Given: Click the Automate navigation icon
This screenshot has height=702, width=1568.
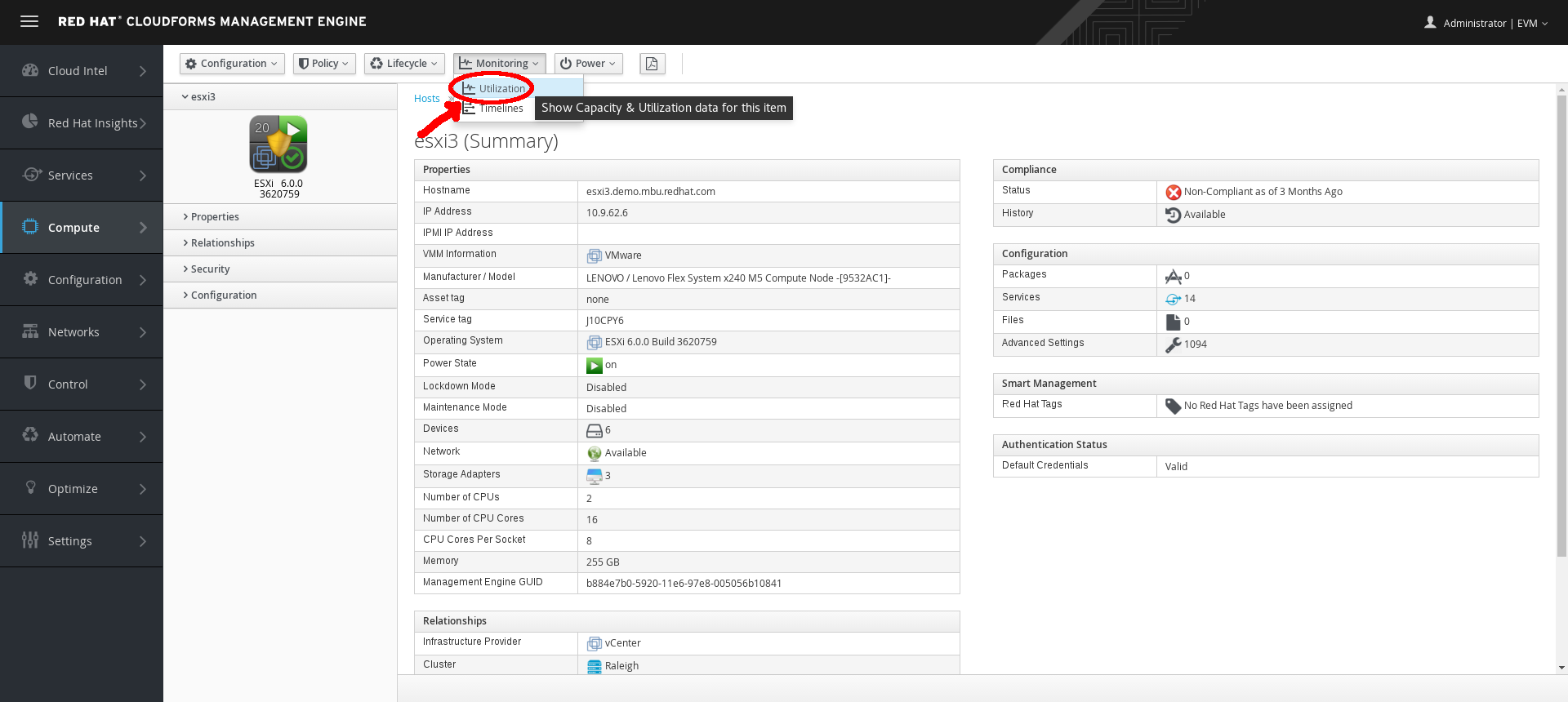Looking at the screenshot, I should [30, 435].
